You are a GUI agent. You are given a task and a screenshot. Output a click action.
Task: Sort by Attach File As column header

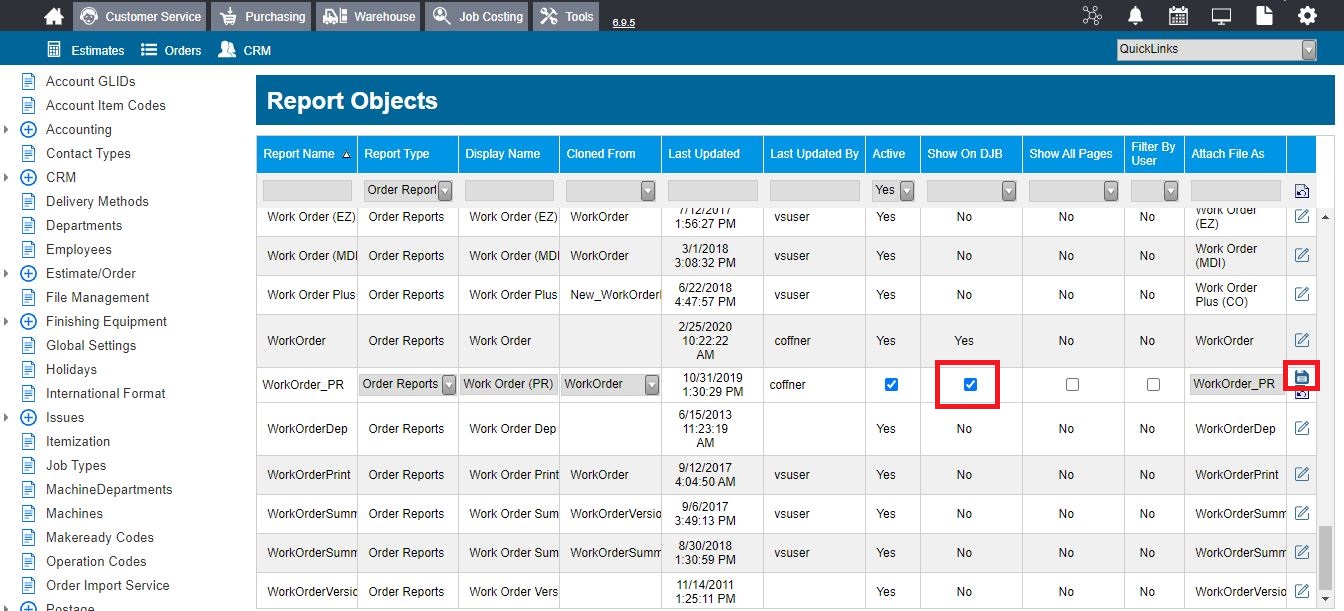[x=1236, y=154]
